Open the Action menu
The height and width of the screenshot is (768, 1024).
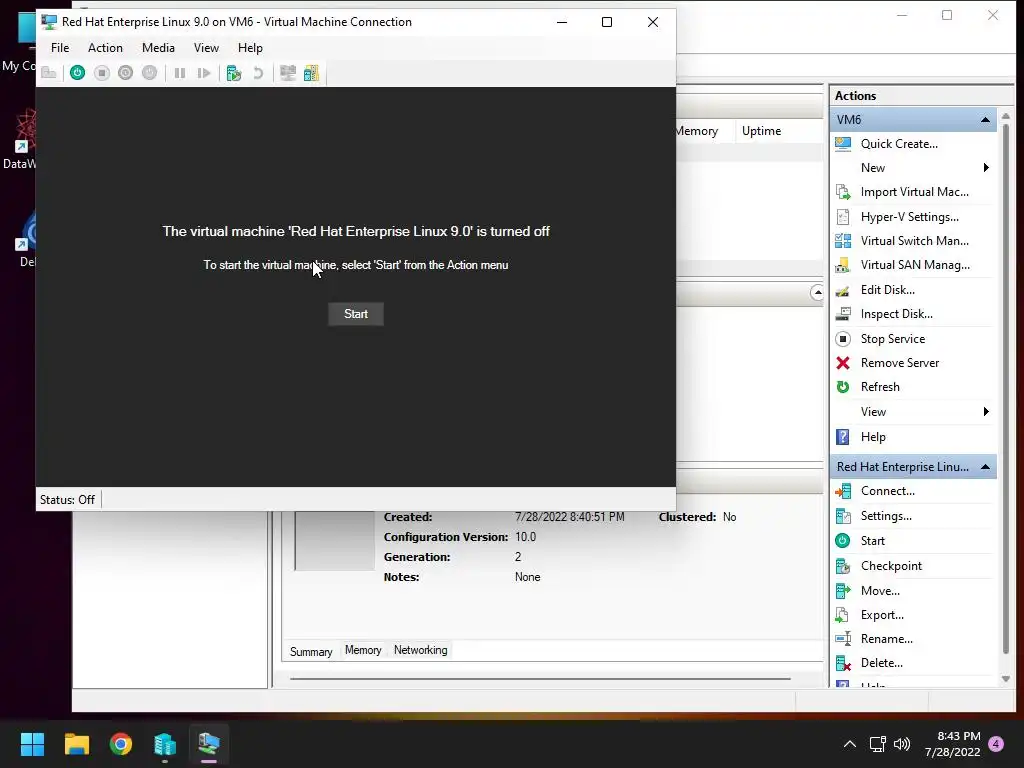[x=105, y=48]
